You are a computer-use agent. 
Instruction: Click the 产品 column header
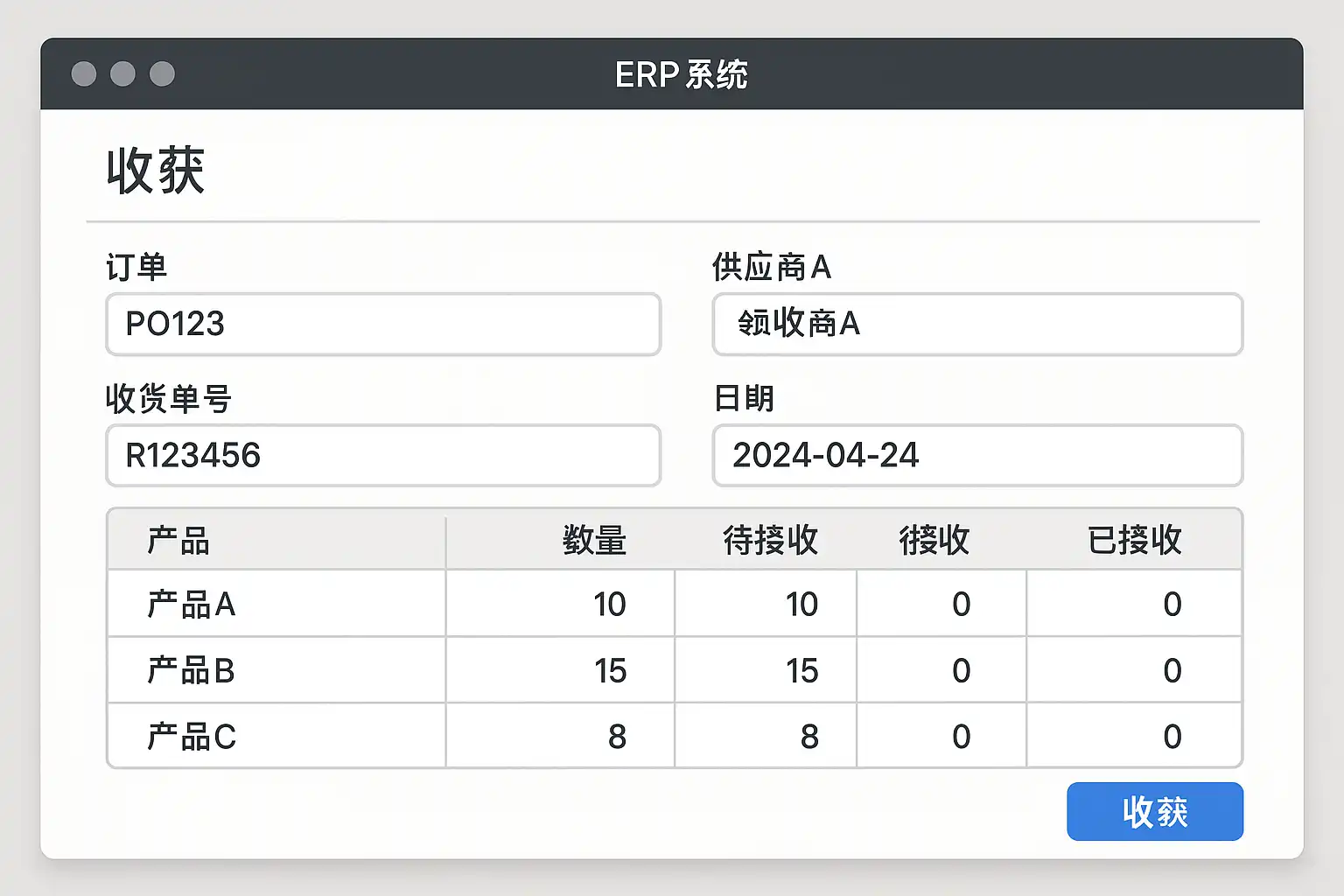178,540
